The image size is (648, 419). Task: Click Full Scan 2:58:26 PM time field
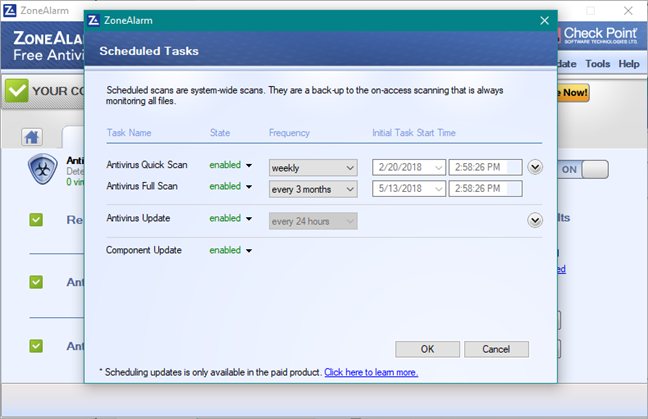[x=486, y=188]
